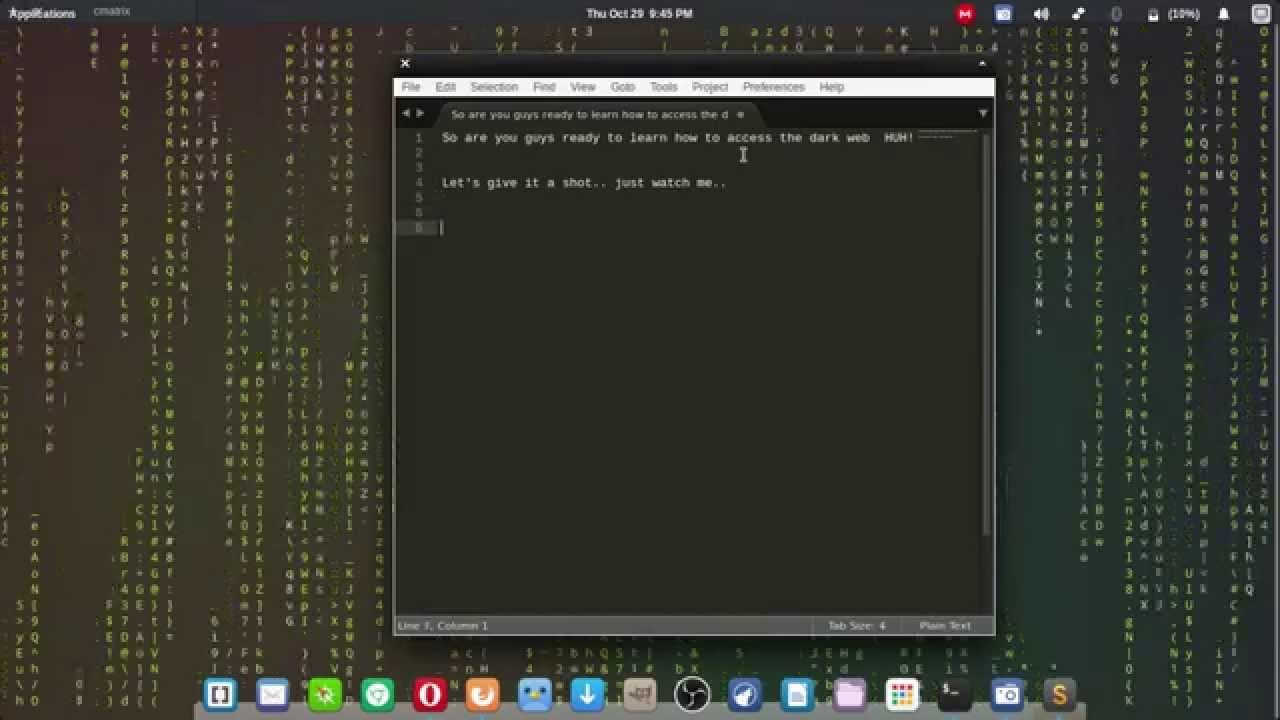This screenshot has height=720, width=1280.
Task: Click the back navigation arrow in the tab bar
Action: (406, 113)
